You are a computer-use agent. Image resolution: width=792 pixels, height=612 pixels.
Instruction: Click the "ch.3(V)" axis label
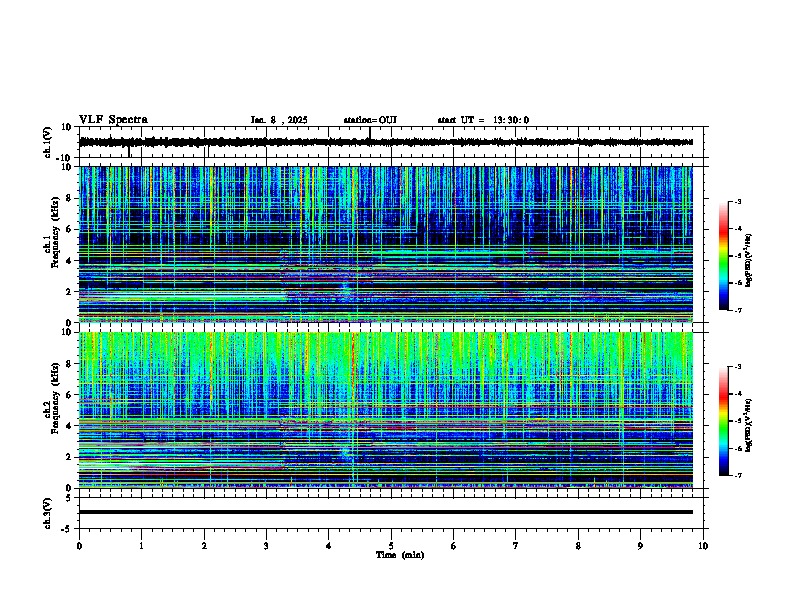coord(47,513)
